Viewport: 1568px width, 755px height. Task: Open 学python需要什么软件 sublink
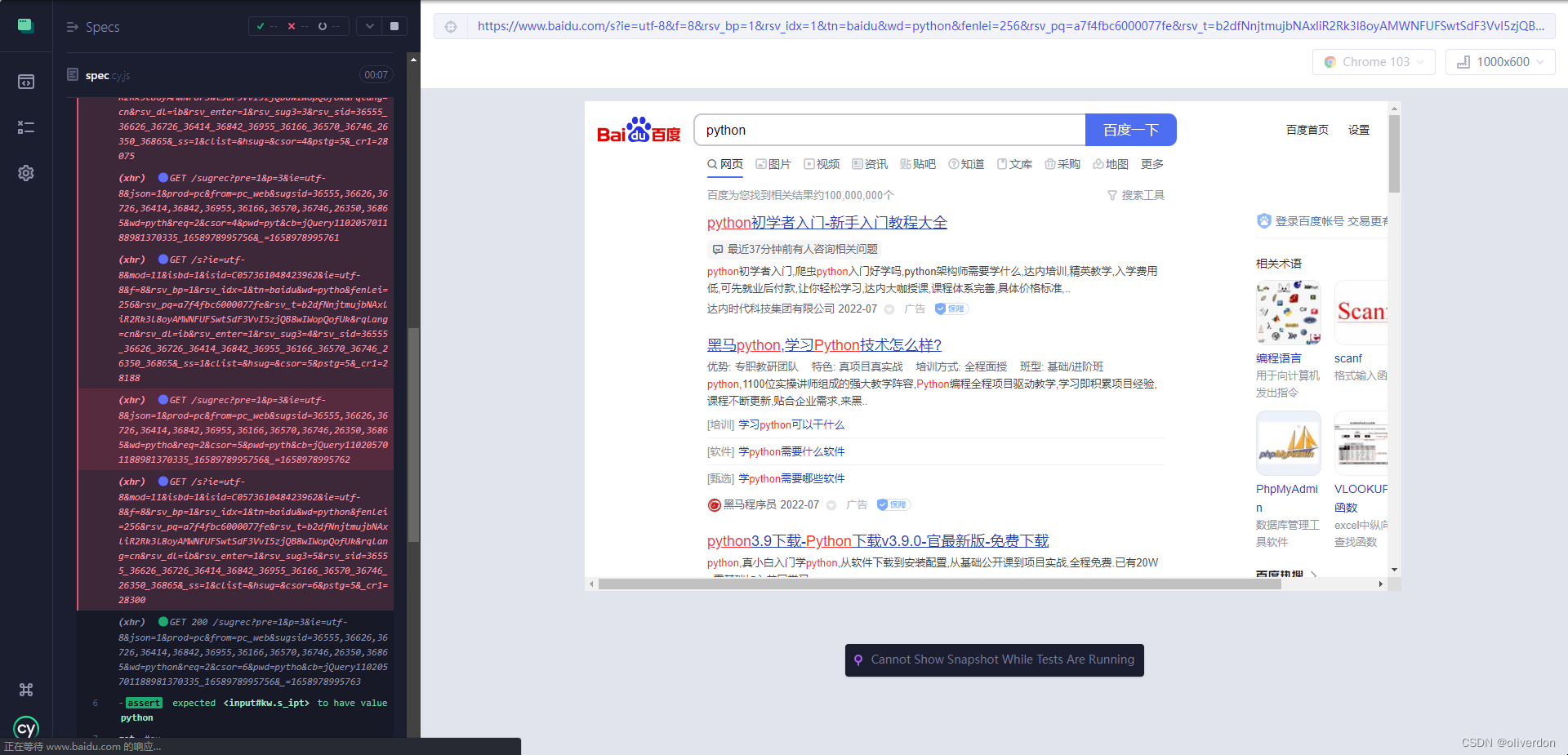click(791, 451)
